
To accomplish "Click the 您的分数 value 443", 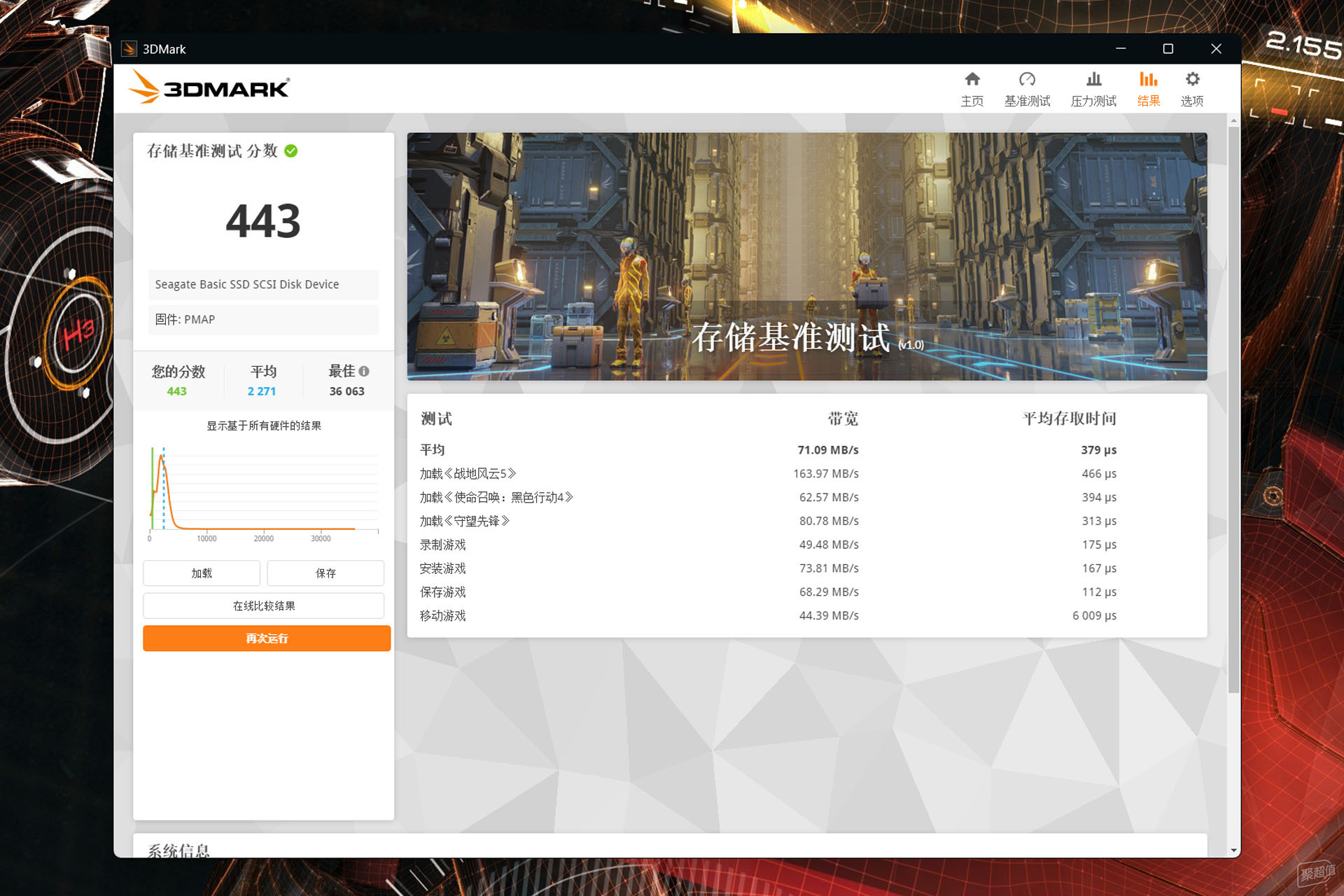I will coord(177,391).
